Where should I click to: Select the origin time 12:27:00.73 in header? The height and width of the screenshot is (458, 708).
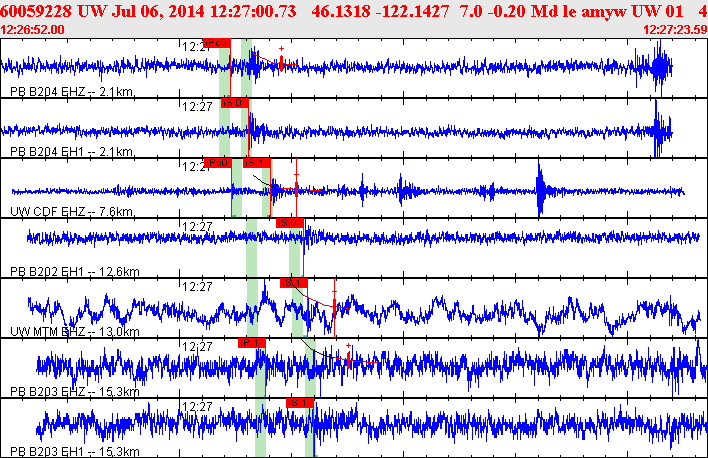[253, 11]
